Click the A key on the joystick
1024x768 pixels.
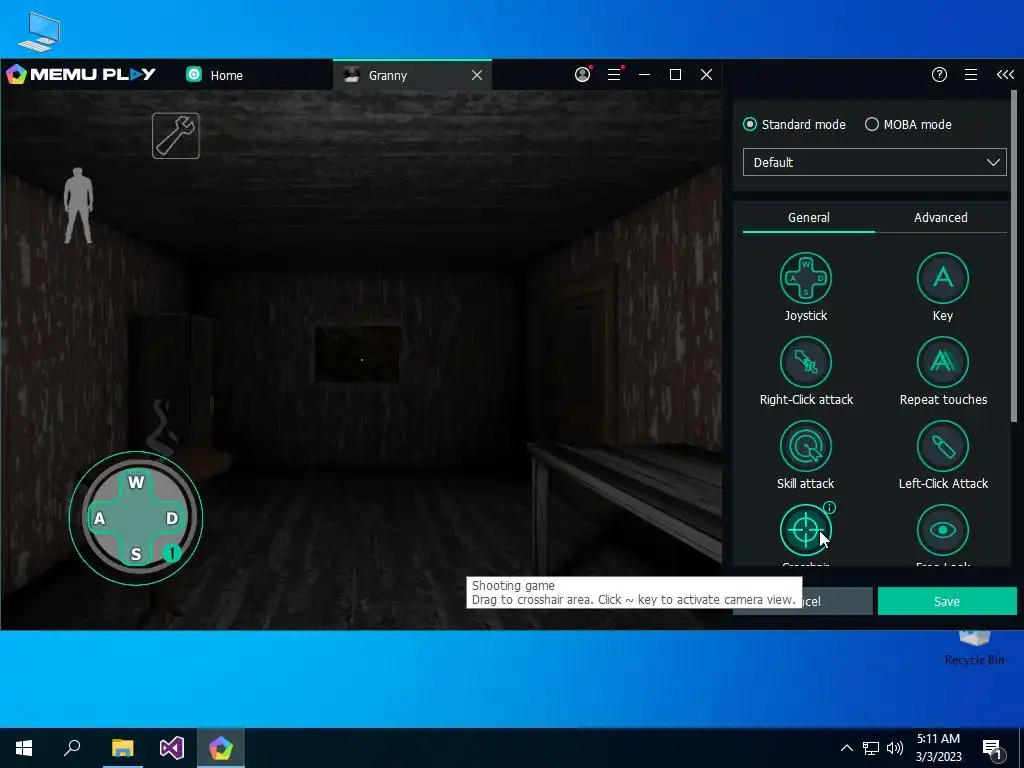pos(99,519)
